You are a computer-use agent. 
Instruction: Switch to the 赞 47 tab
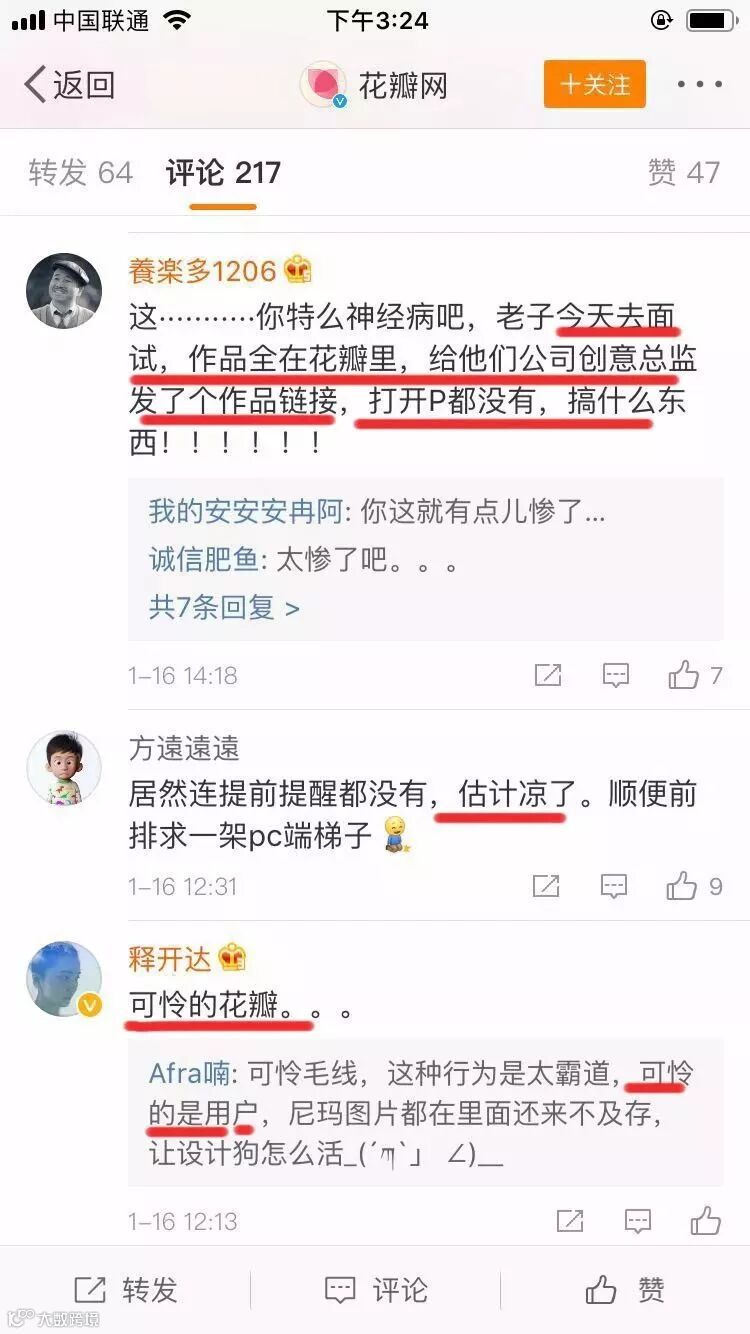pyautogui.click(x=684, y=173)
